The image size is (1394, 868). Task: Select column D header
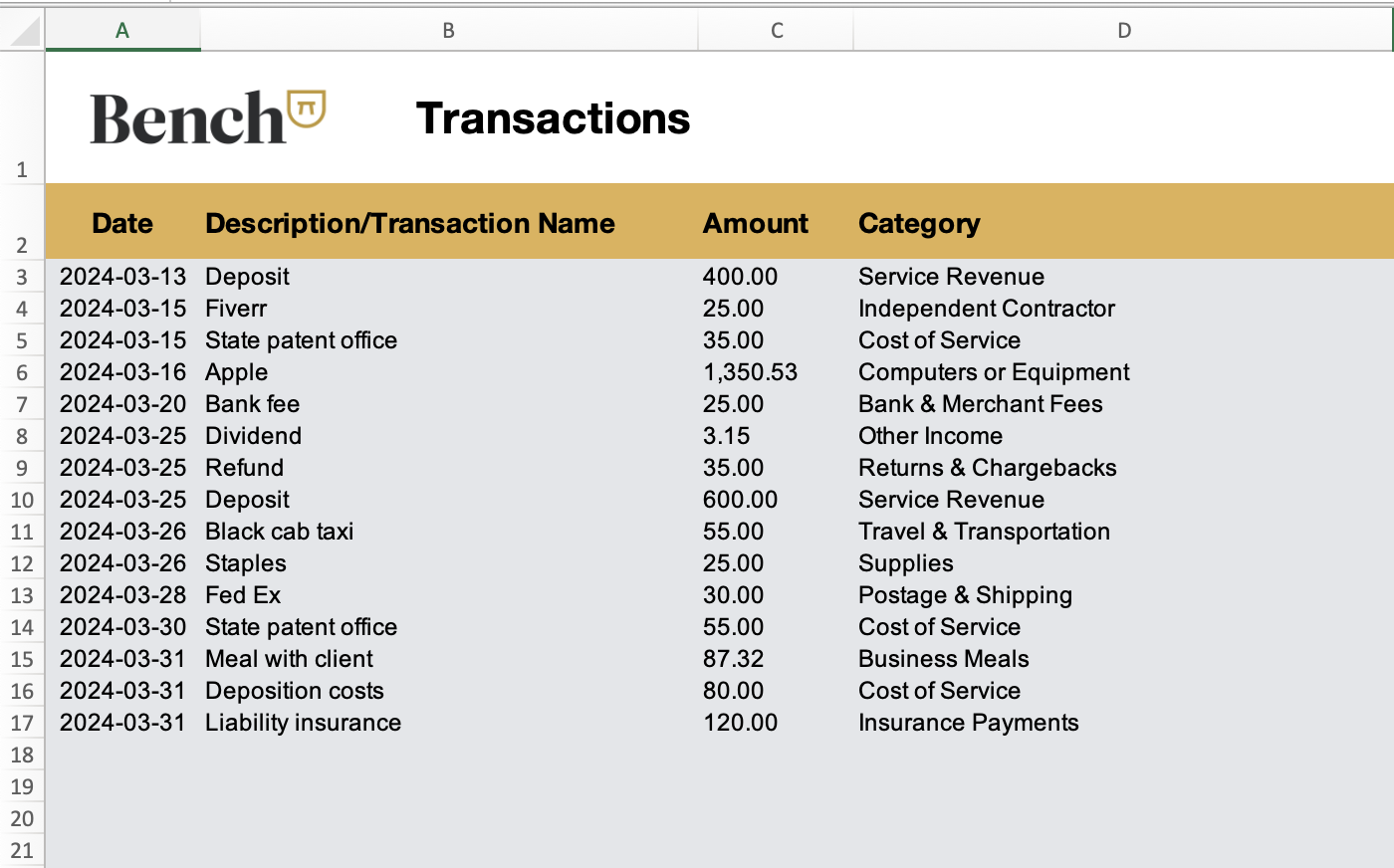[x=1123, y=31]
